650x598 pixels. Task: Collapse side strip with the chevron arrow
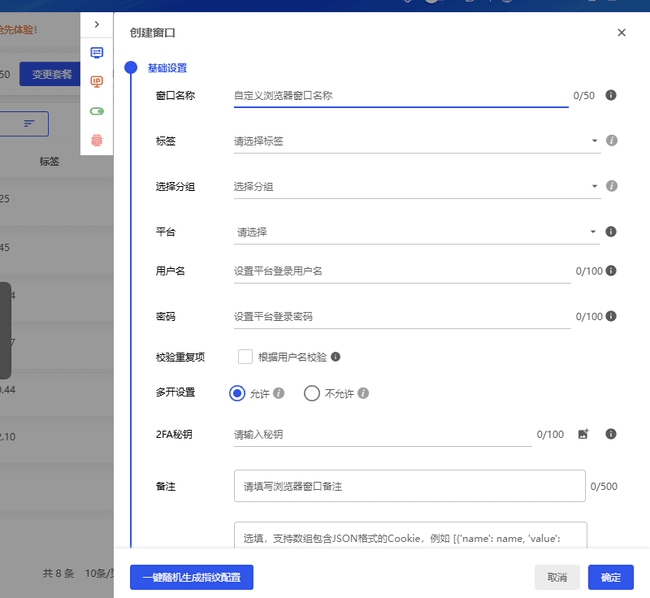click(97, 24)
